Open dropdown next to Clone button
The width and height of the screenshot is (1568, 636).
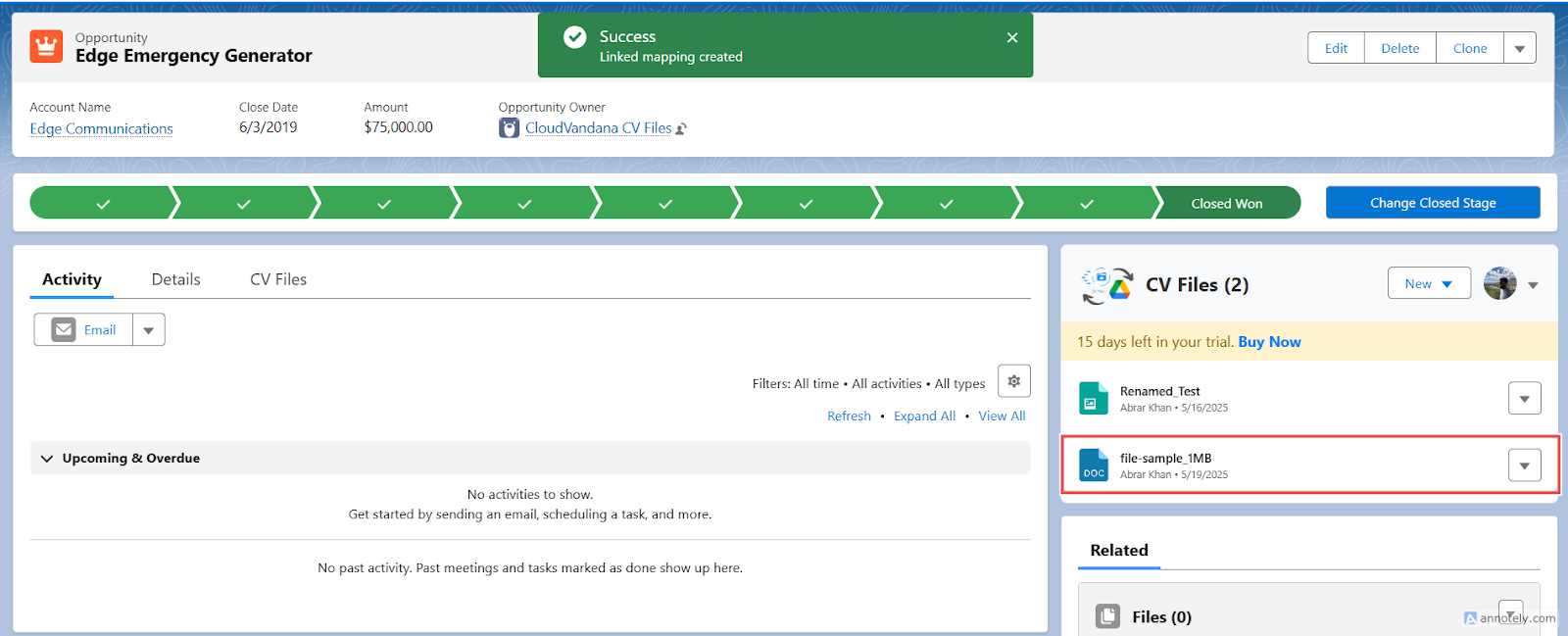[x=1520, y=48]
